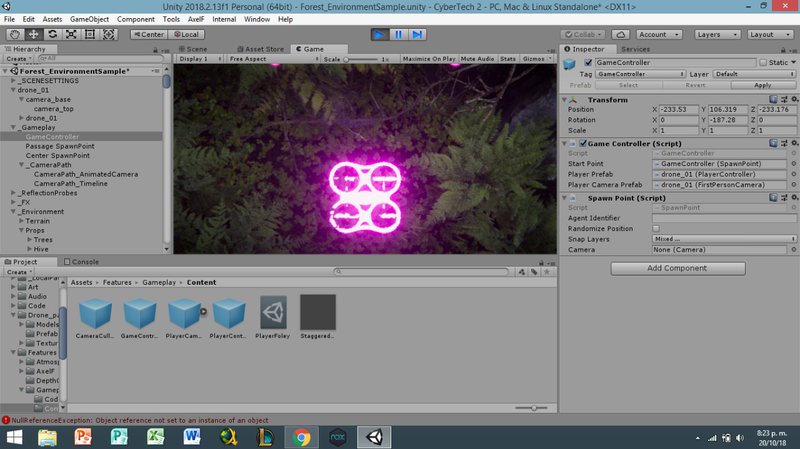Click the Project favorites star icon
Viewport: 800px width, 449px height.
tap(547, 272)
